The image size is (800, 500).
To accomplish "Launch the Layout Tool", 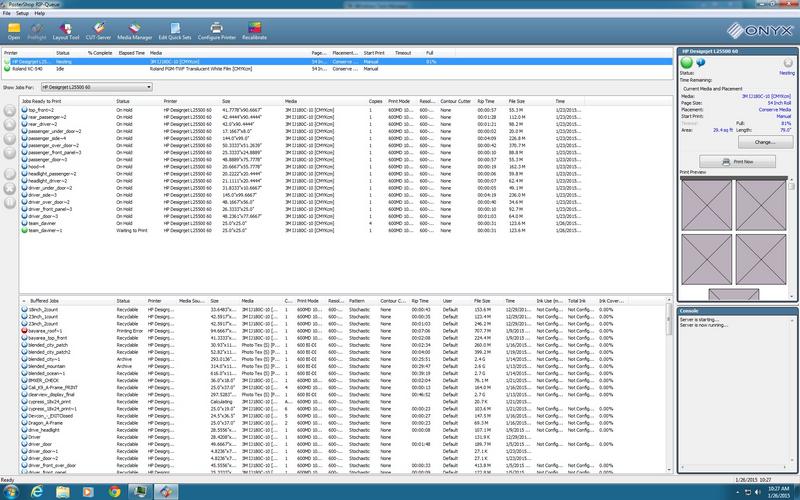I will pos(66,31).
